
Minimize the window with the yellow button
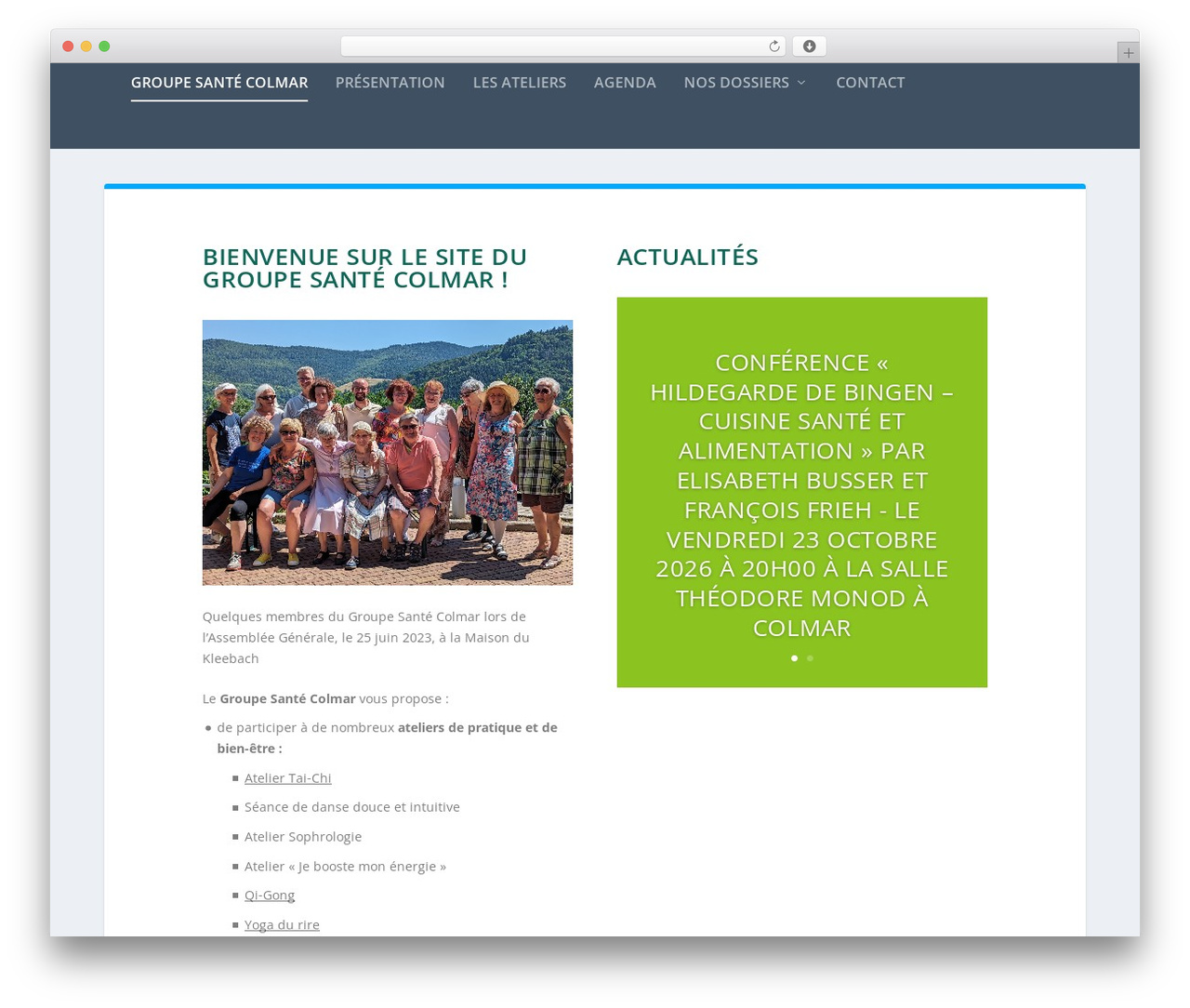(86, 46)
